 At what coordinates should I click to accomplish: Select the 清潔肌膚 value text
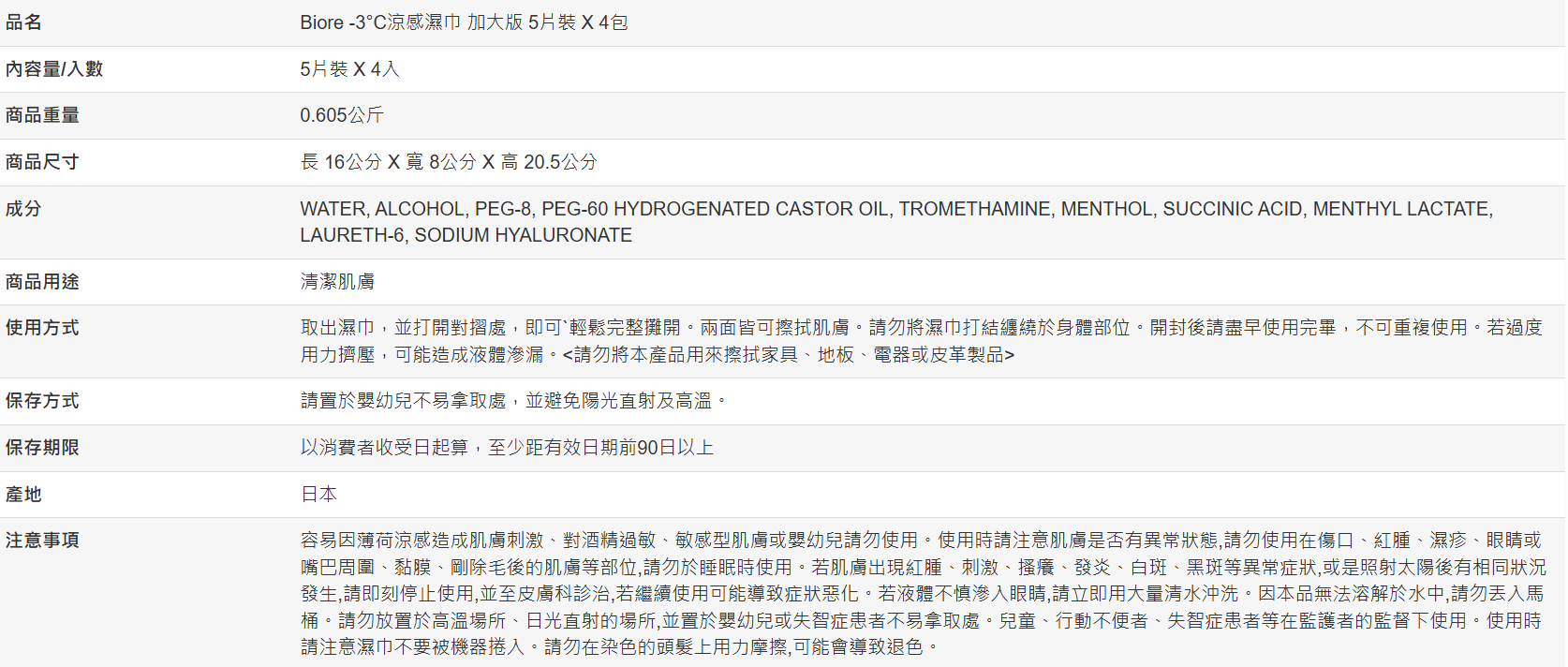[337, 282]
